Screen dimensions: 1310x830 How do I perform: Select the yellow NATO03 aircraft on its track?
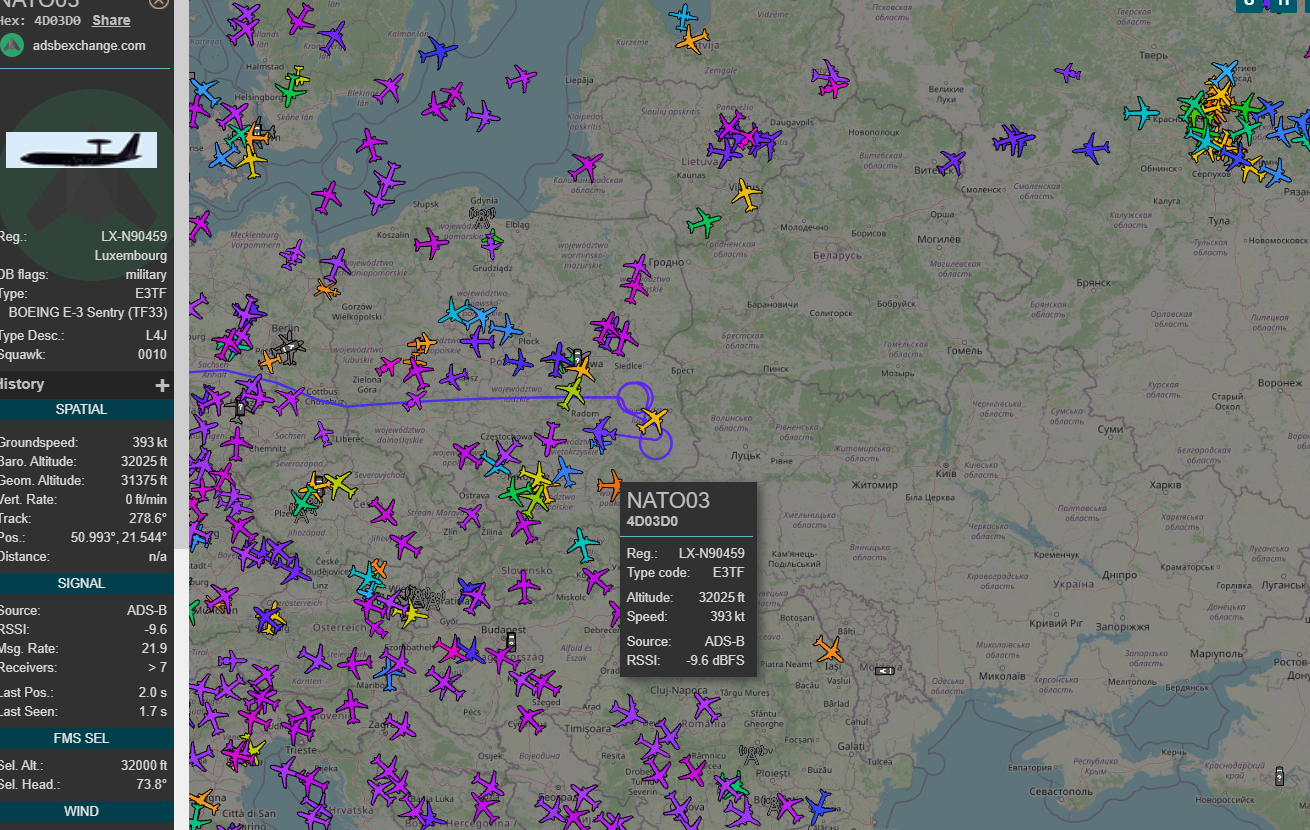point(653,421)
